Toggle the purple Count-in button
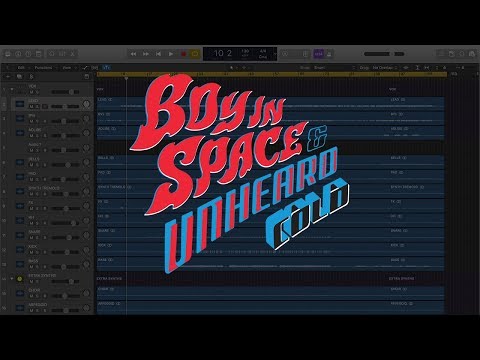 pos(319,54)
